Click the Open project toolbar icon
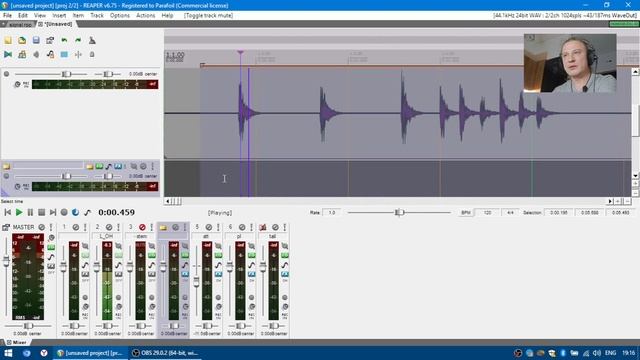 [x=22, y=40]
